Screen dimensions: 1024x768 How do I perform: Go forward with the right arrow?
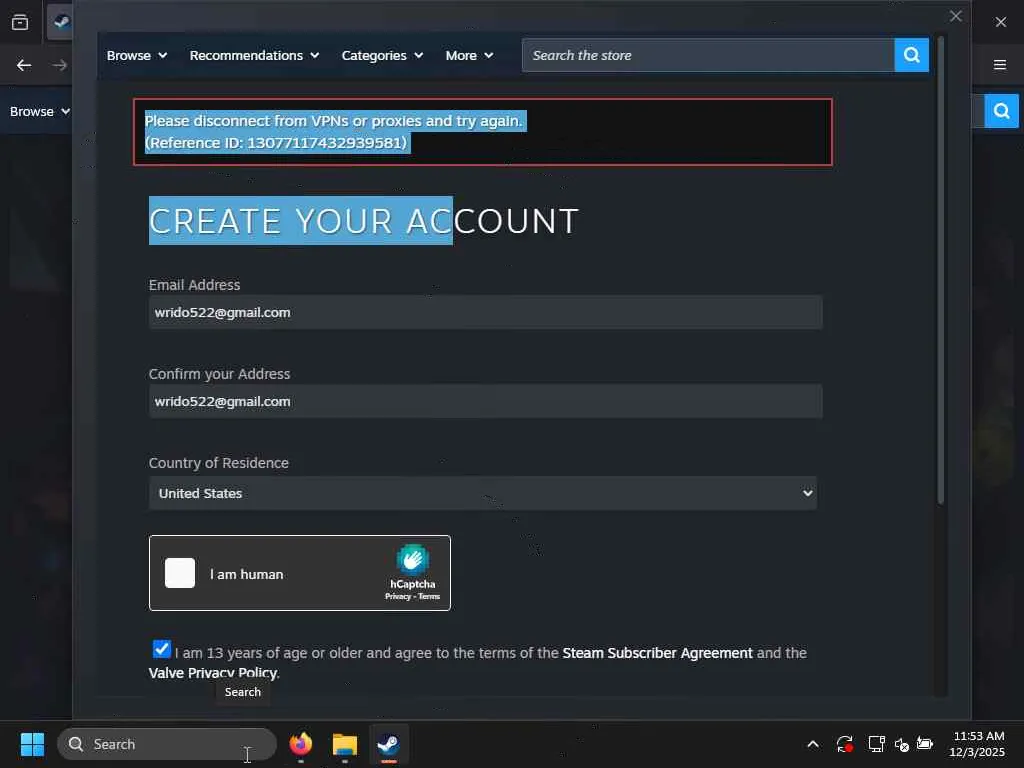click(59, 65)
